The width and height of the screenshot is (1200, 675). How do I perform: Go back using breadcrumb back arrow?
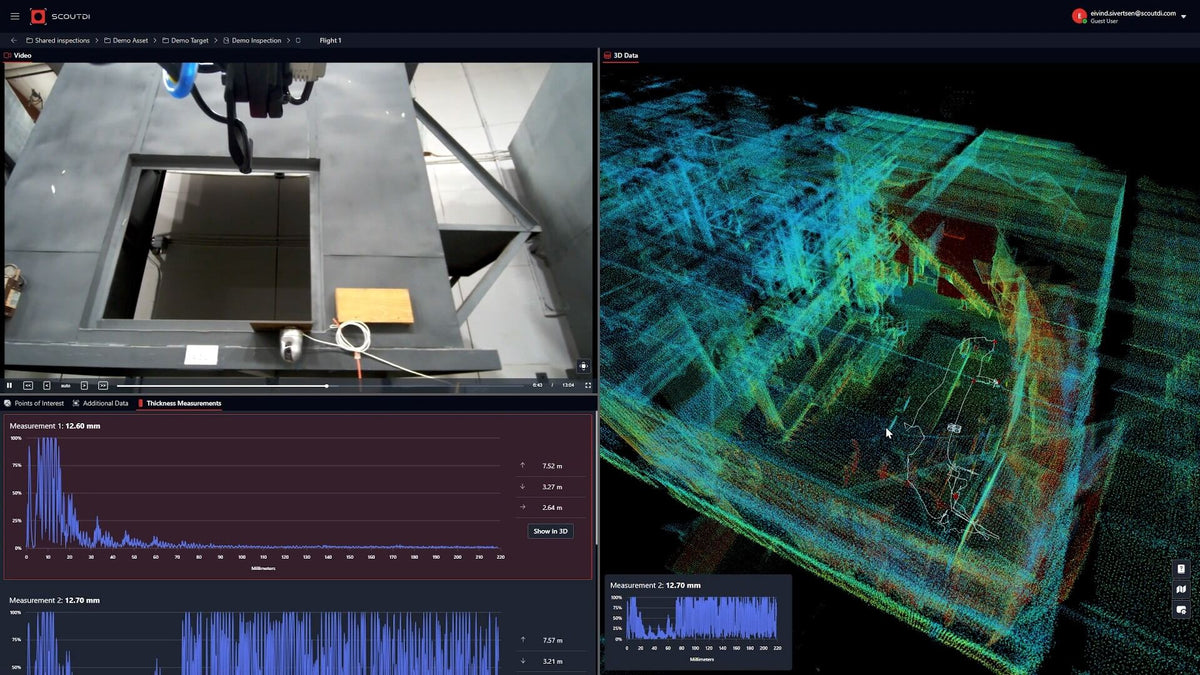pos(13,41)
